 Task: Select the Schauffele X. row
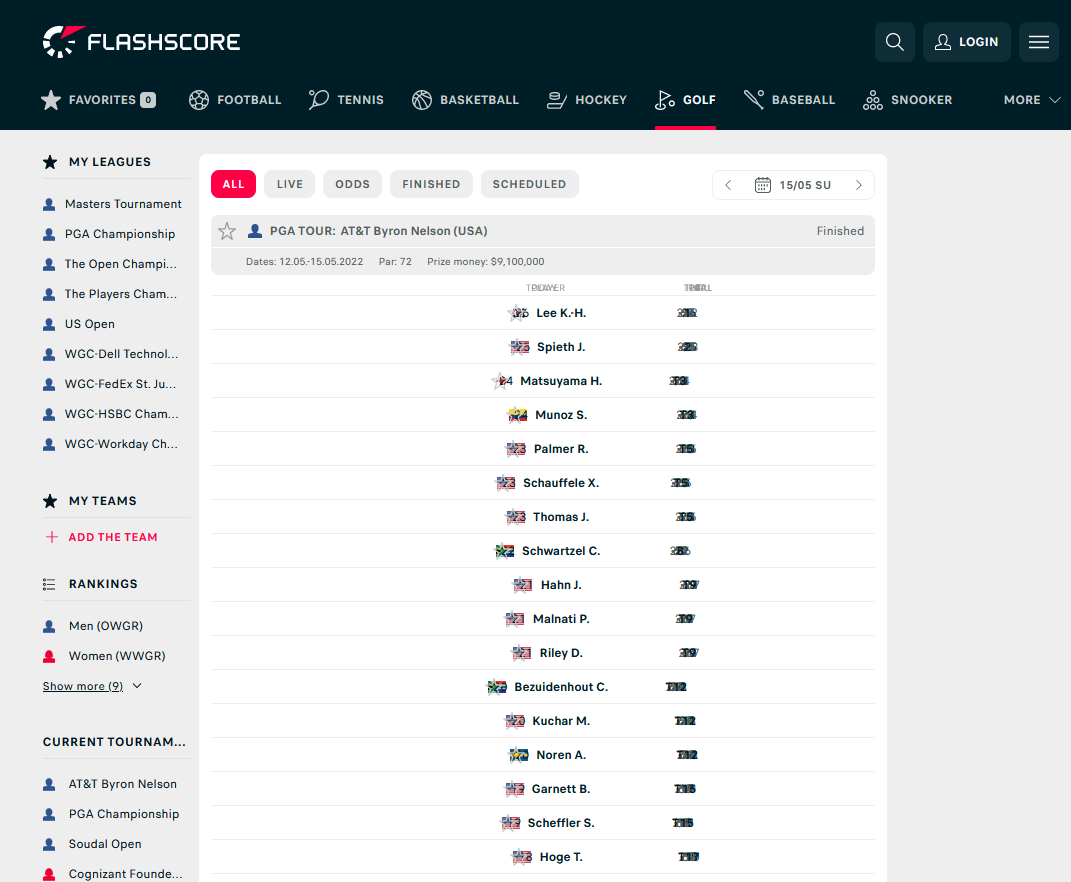(x=543, y=483)
